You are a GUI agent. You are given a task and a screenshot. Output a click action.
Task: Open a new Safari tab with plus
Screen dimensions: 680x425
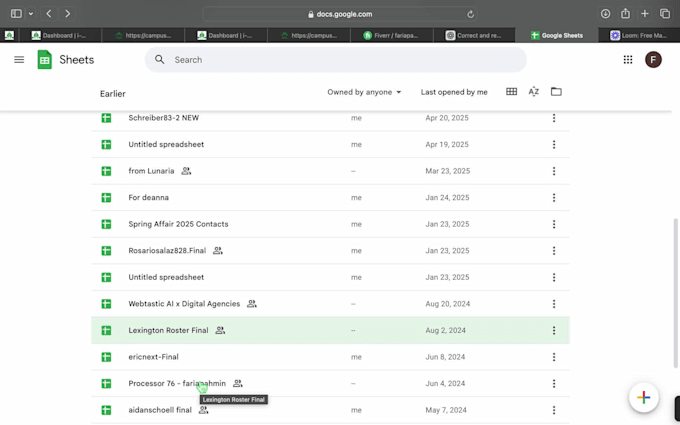pyautogui.click(x=645, y=14)
